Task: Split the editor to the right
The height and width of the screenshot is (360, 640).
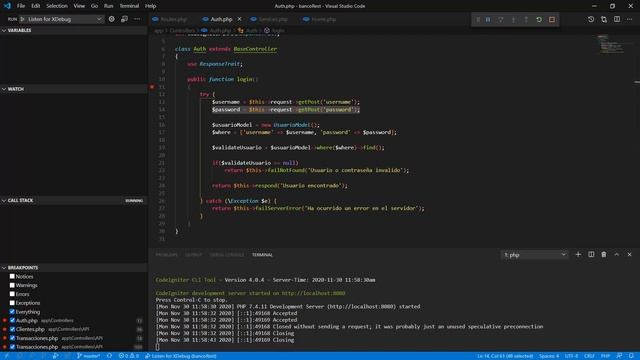Action: [x=617, y=19]
